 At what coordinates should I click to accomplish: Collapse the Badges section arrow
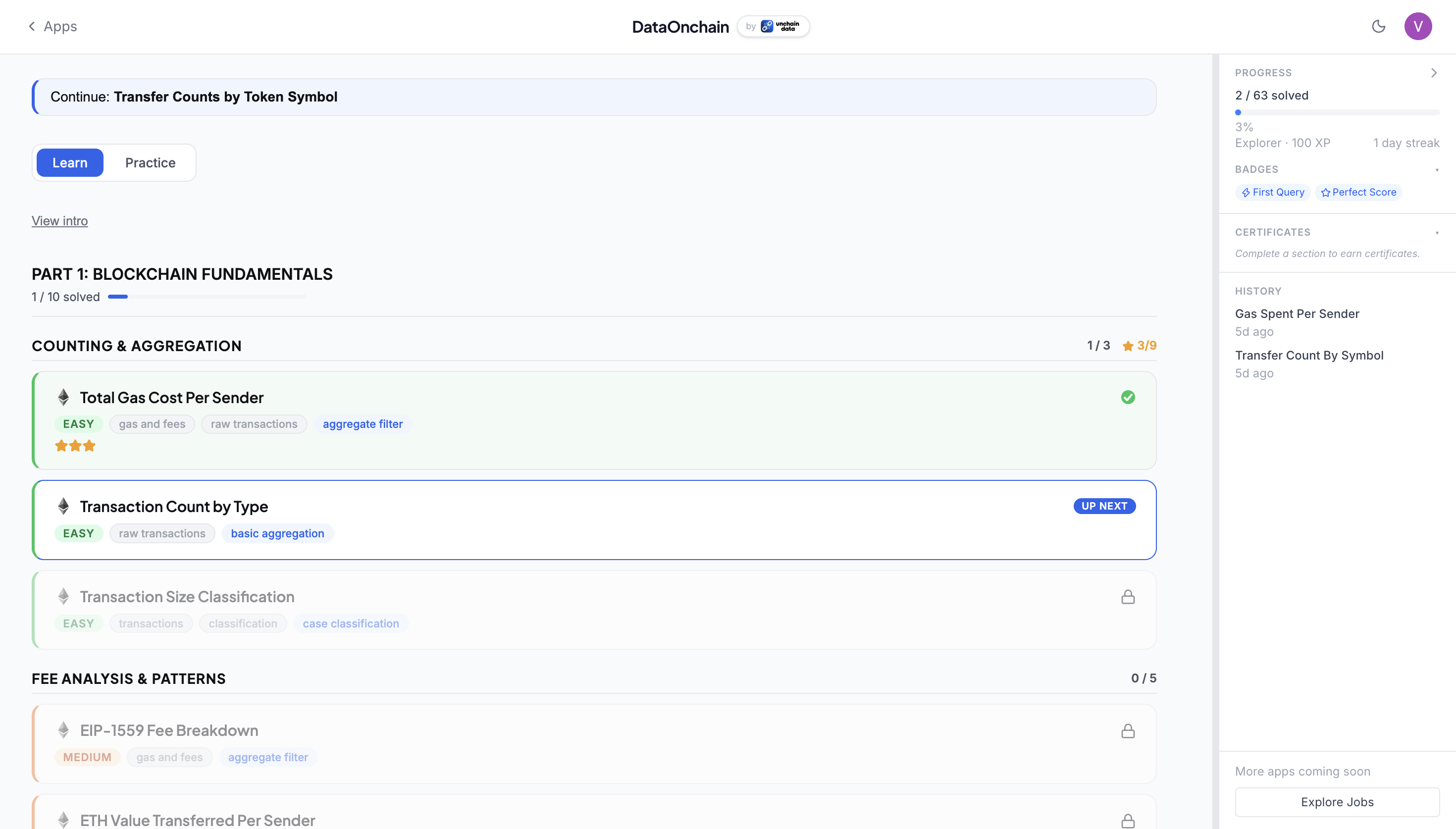click(x=1437, y=170)
